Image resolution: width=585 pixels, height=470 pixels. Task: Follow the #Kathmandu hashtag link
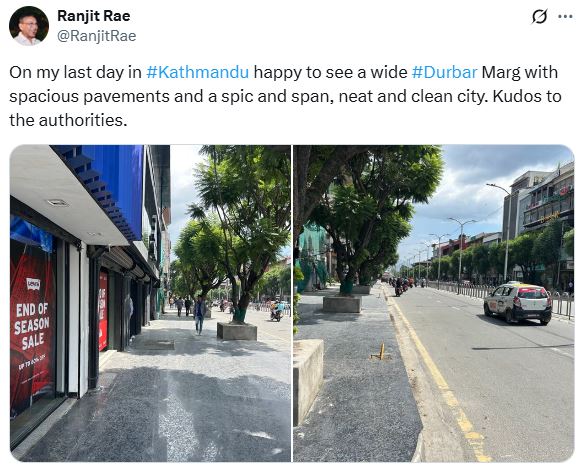click(197, 72)
